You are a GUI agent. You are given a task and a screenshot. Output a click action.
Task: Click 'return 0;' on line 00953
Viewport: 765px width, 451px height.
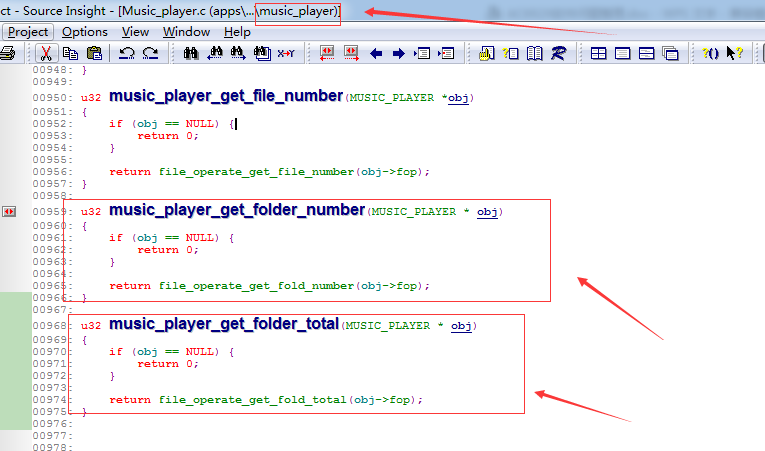point(168,136)
